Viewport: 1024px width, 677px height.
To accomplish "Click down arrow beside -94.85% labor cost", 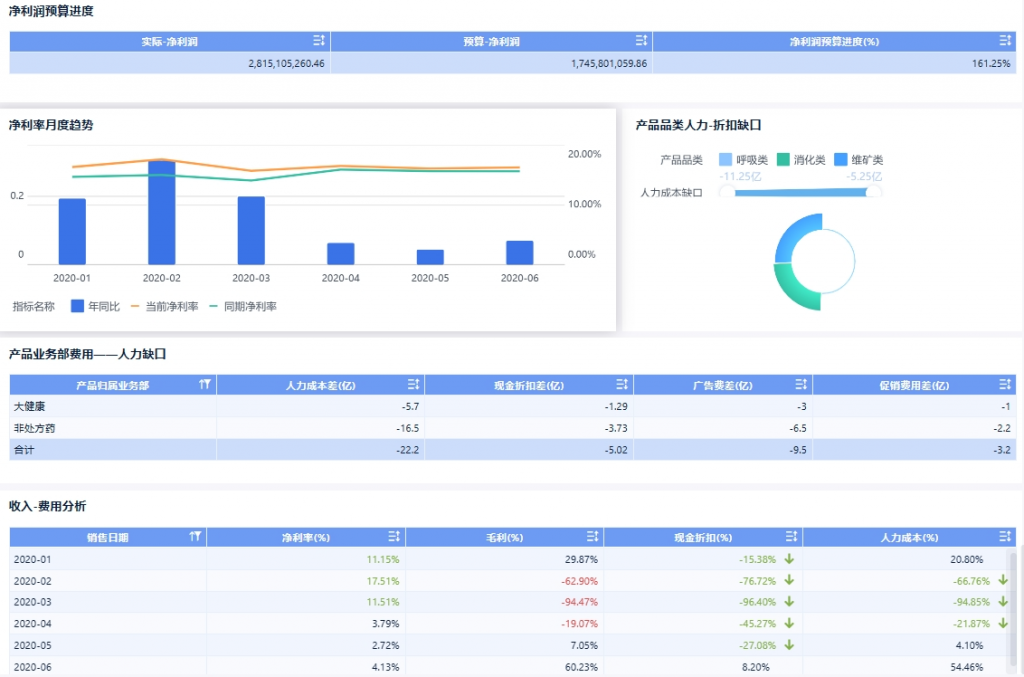I will 1003,602.
